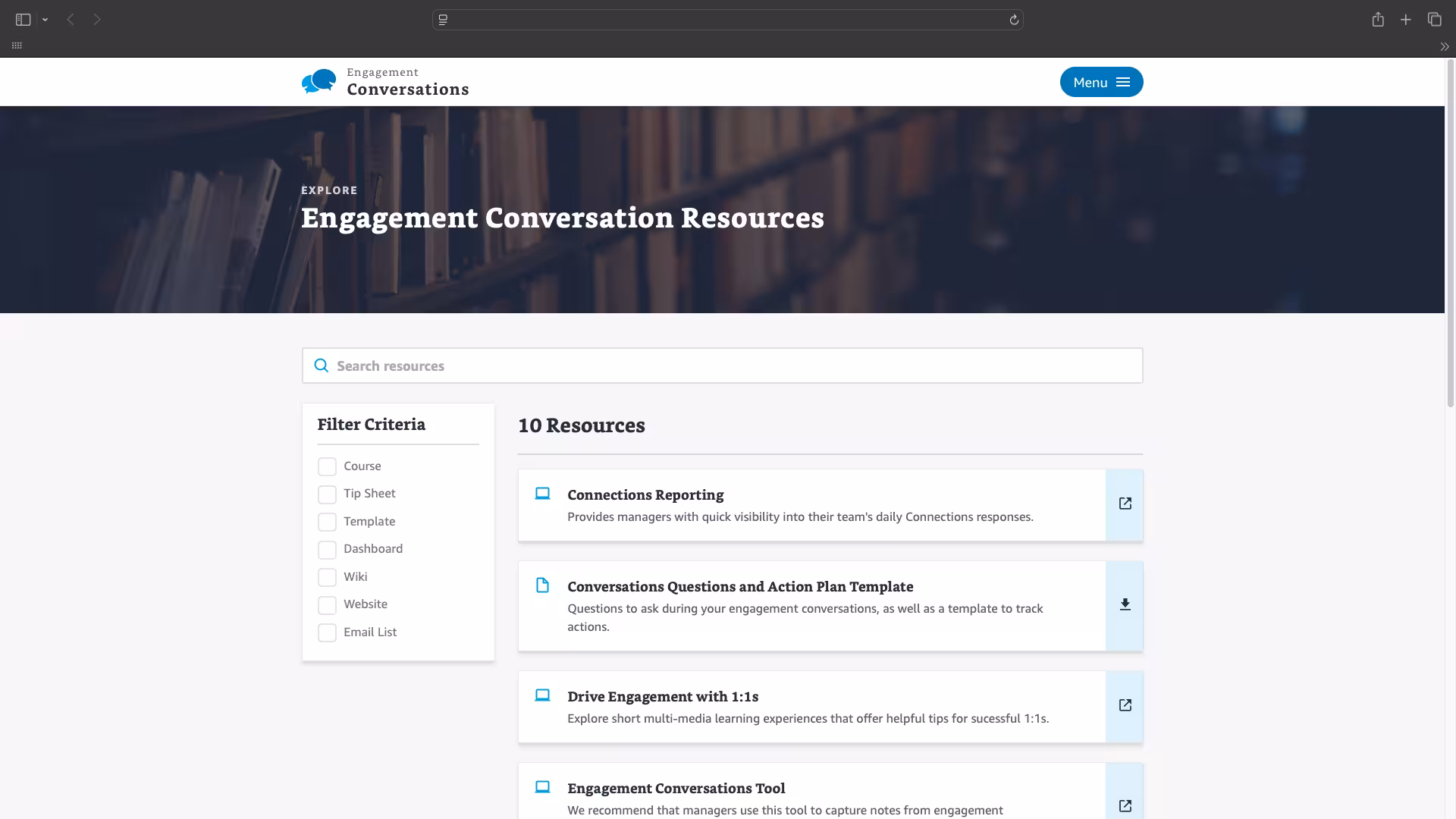Open external link for Connections Reporting
The height and width of the screenshot is (819, 1456).
(1125, 504)
